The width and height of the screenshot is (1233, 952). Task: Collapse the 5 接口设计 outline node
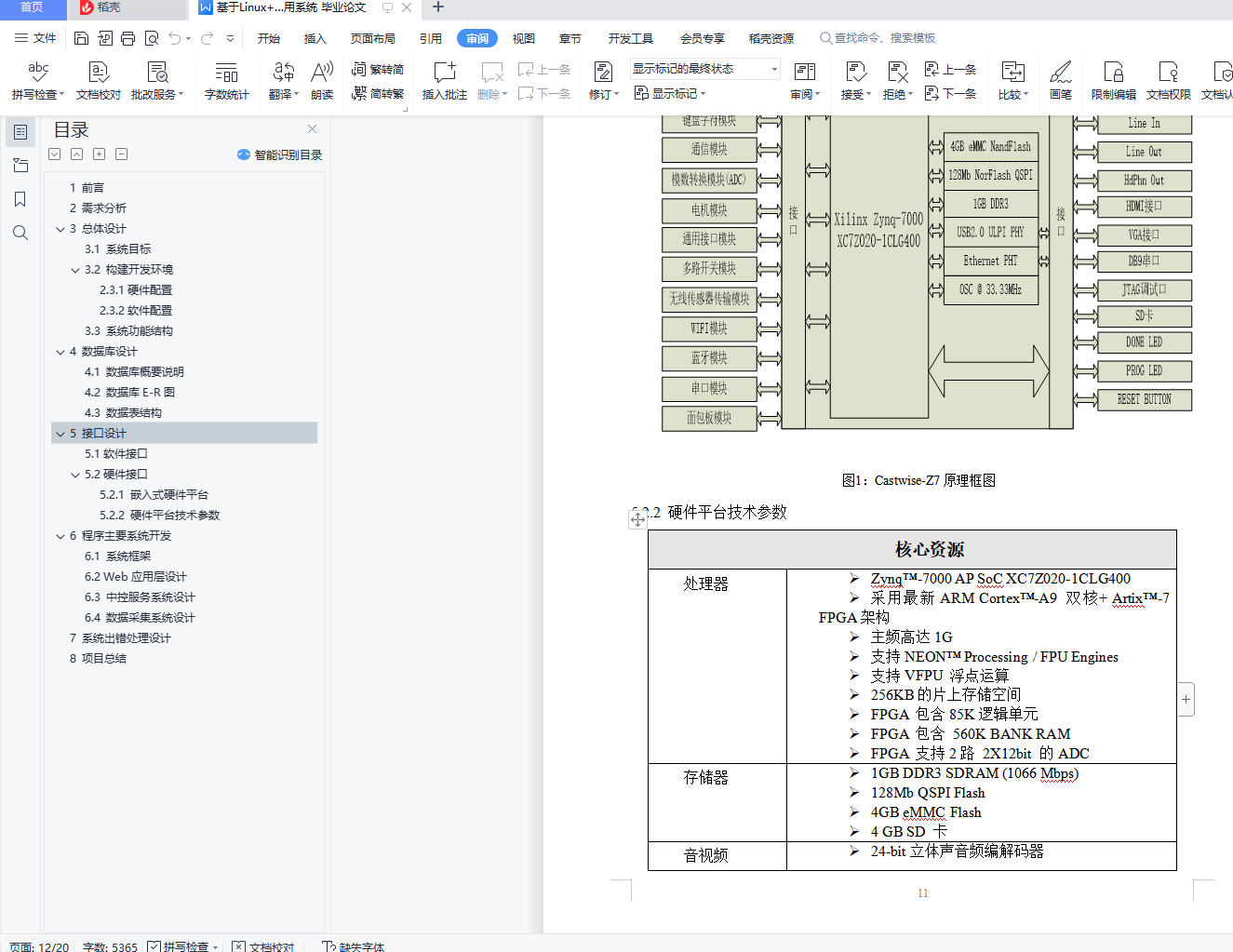60,434
